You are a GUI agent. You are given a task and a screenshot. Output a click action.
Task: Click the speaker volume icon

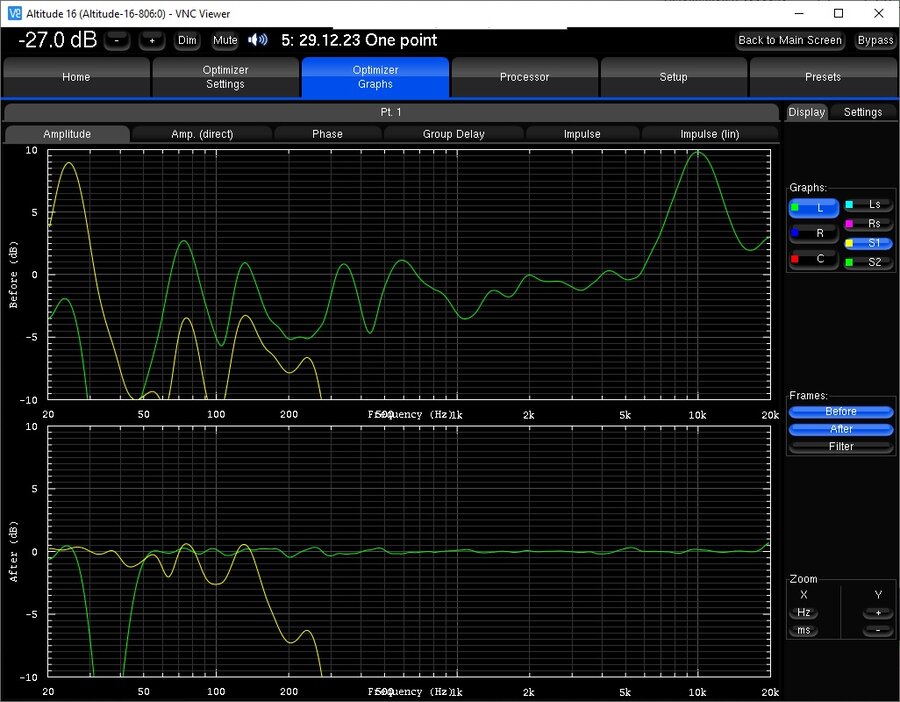[x=258, y=40]
